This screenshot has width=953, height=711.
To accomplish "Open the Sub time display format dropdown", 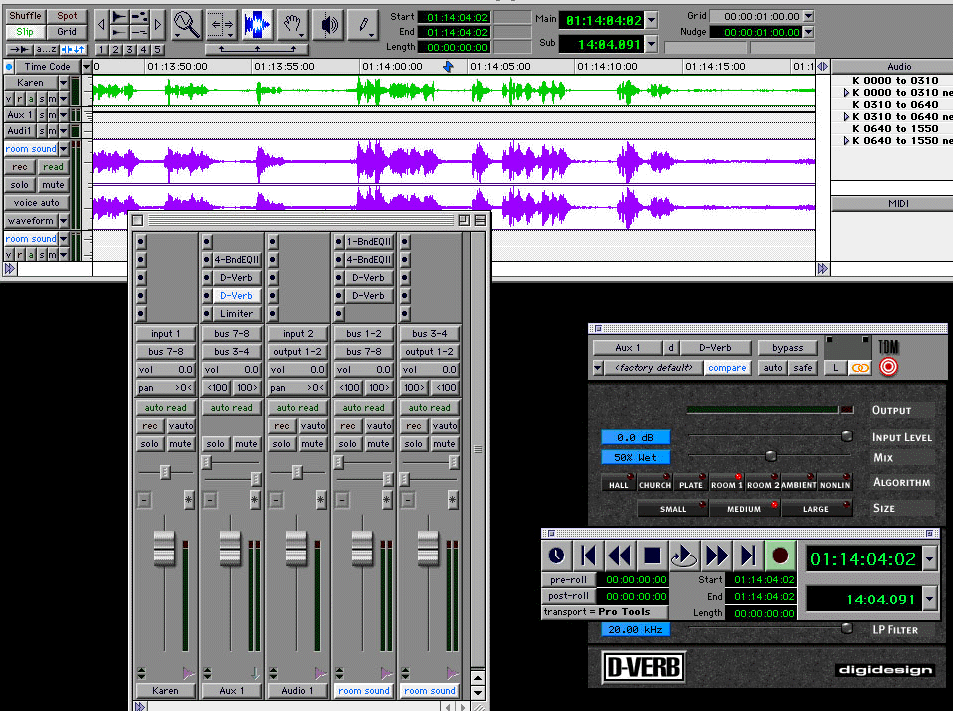I will (x=652, y=44).
